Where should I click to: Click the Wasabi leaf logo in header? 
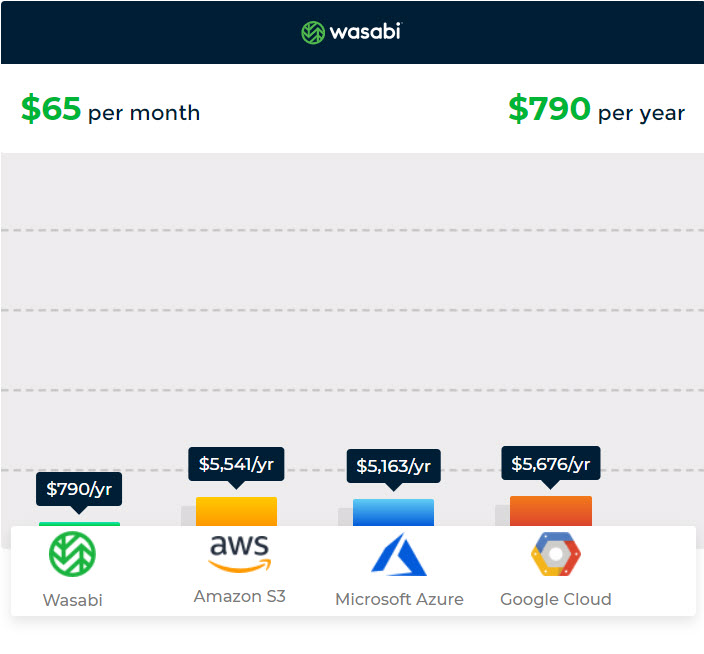pos(312,32)
